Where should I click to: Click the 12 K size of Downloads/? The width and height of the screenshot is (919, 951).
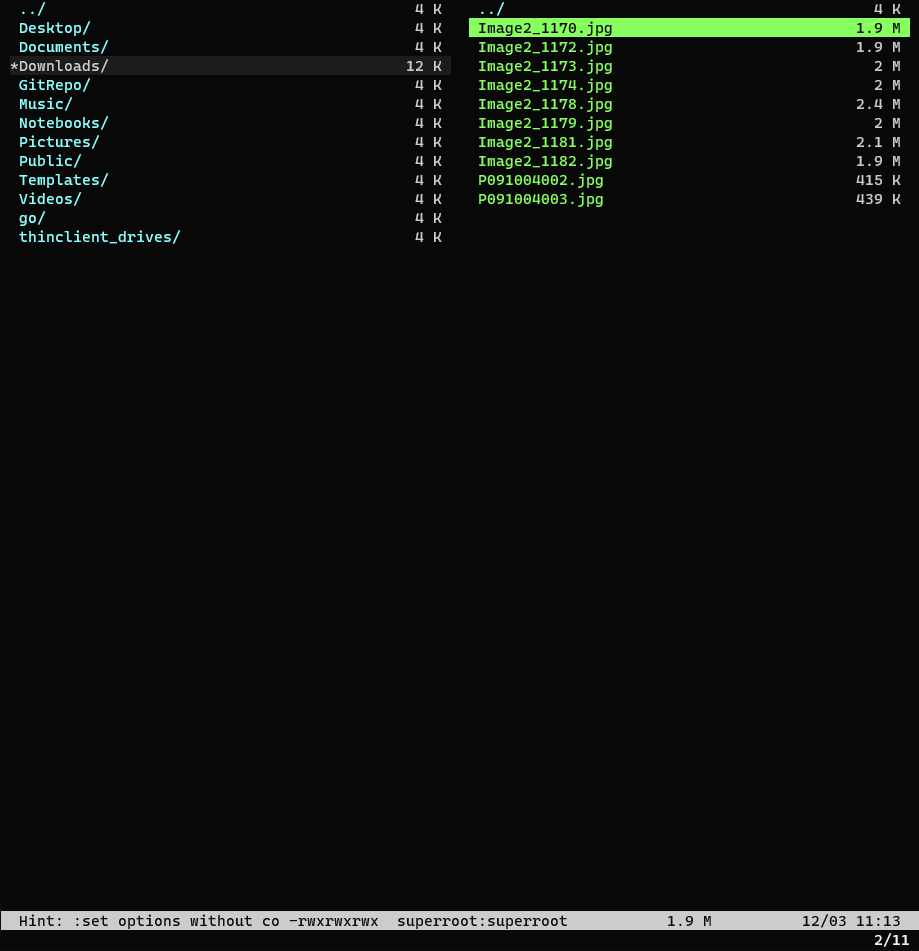424,66
